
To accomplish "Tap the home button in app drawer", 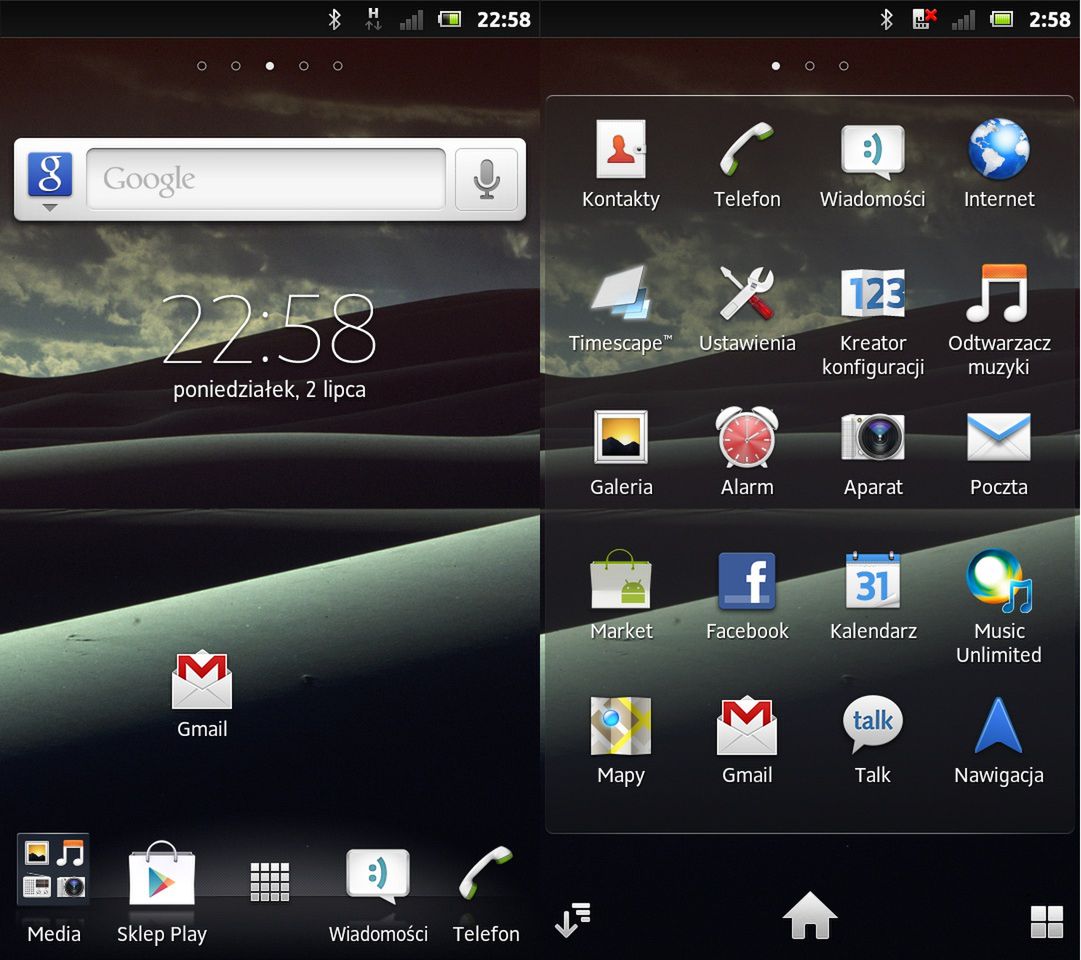I will (x=810, y=916).
